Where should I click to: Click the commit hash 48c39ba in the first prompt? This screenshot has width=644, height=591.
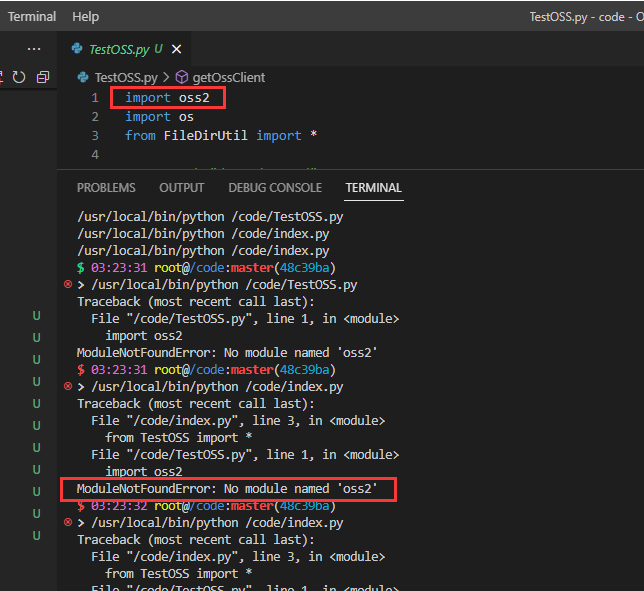304,268
